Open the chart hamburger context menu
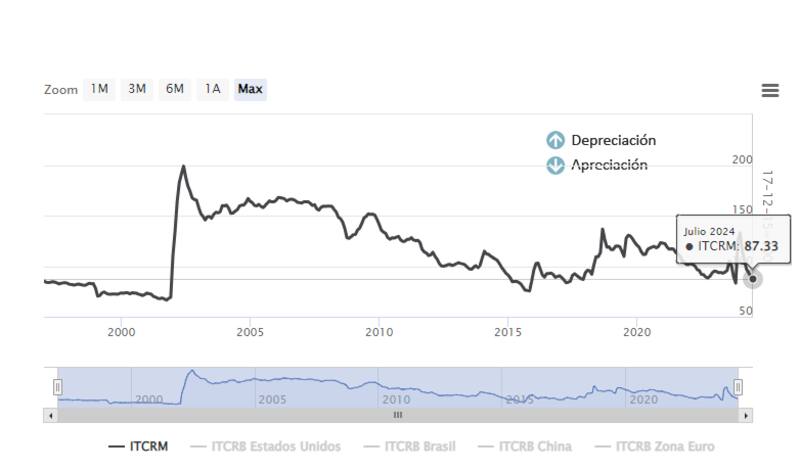This screenshot has width=800, height=470. [x=770, y=90]
